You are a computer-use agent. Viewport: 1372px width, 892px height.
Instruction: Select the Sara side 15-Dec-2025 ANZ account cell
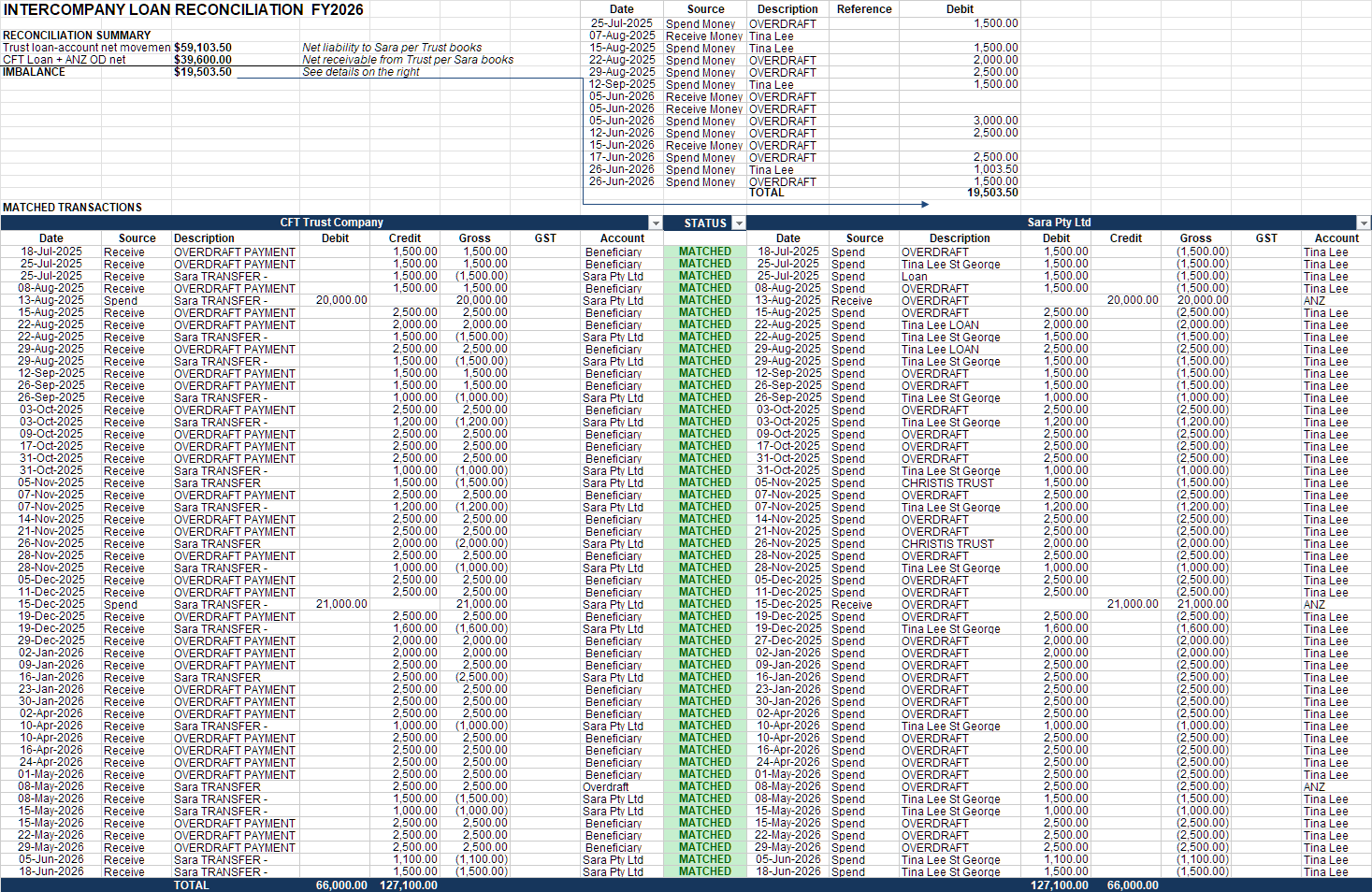[x=1314, y=604]
